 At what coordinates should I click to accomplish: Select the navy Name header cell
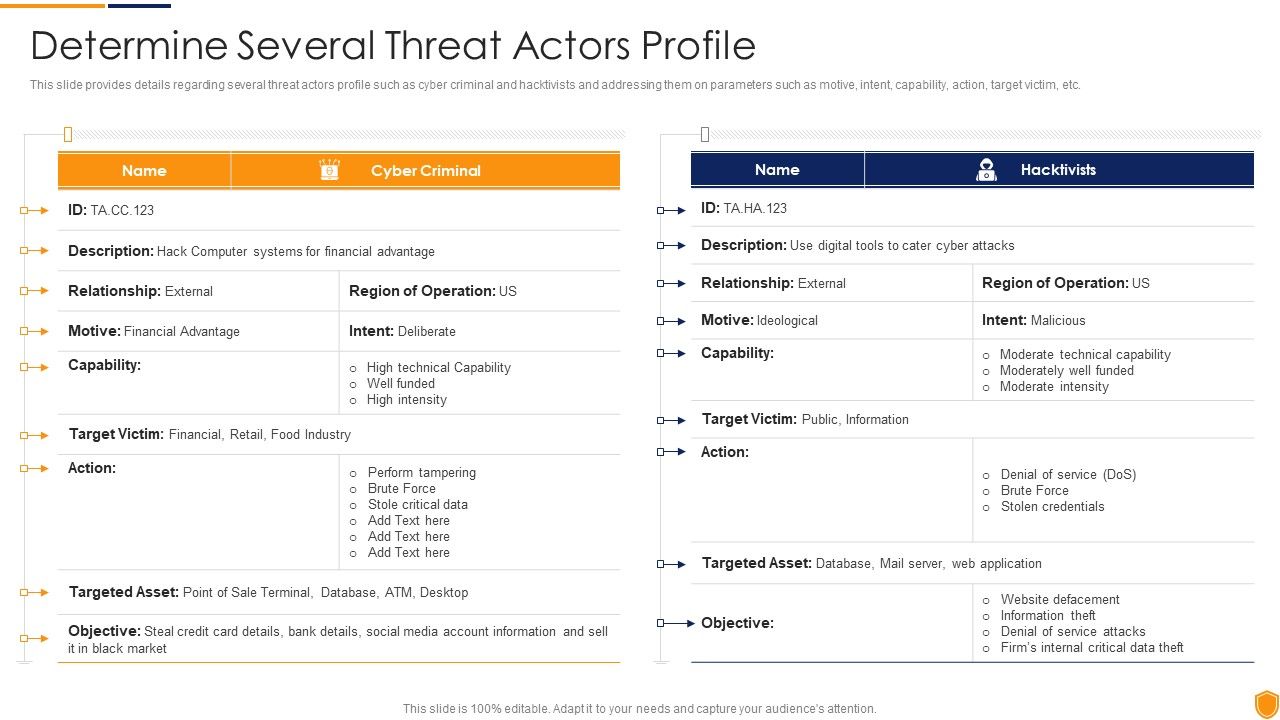tap(777, 170)
